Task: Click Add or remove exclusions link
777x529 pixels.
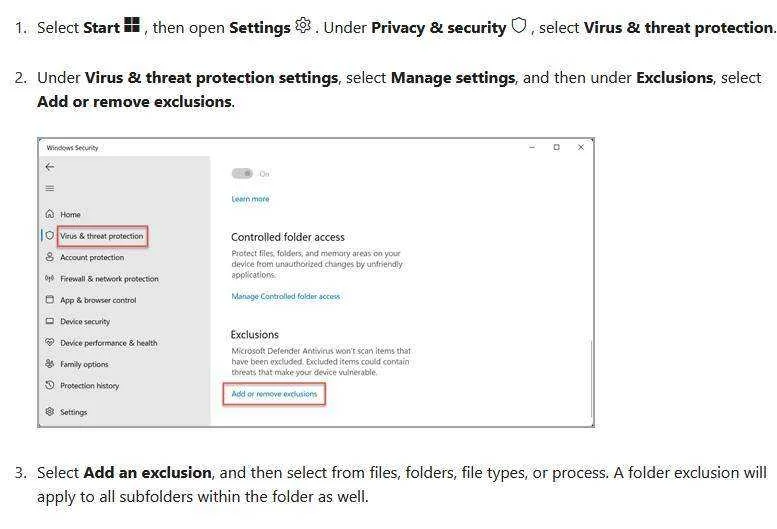Action: tap(274, 394)
